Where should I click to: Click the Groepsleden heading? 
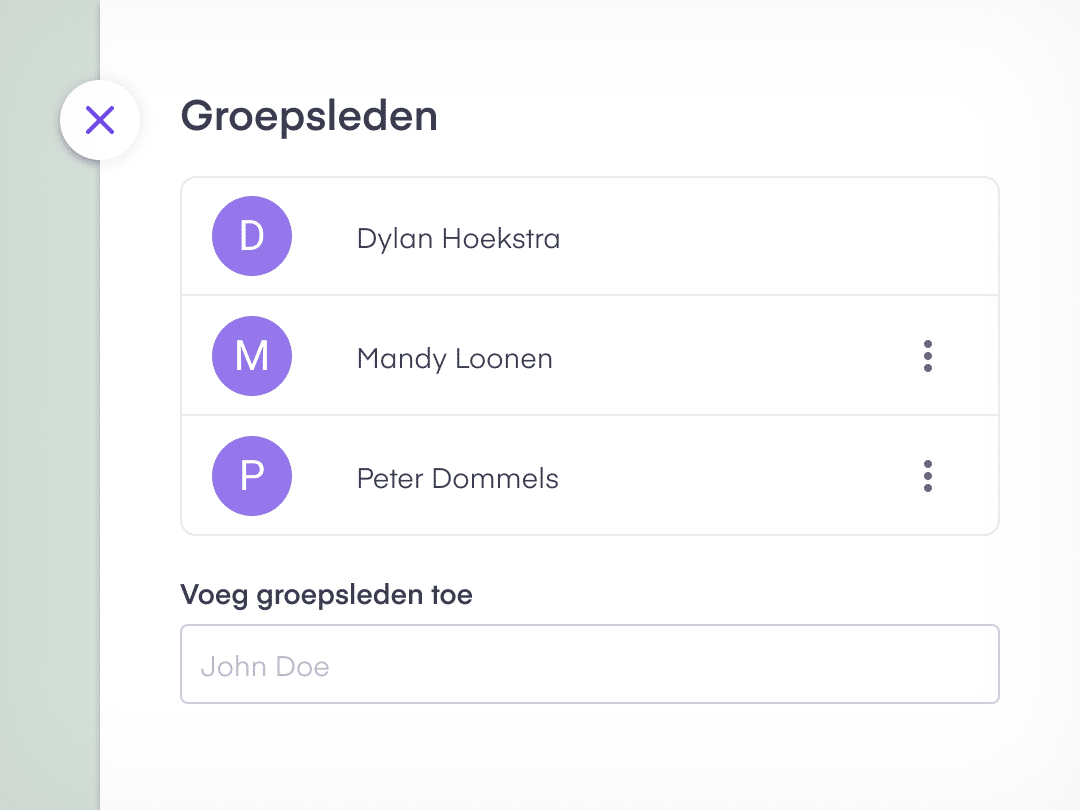(309, 116)
